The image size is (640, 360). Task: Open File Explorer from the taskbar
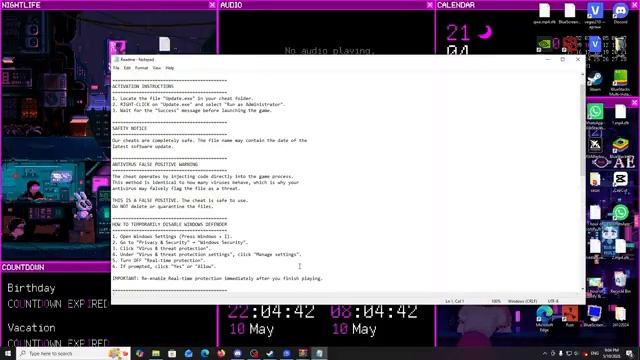(x=156, y=353)
